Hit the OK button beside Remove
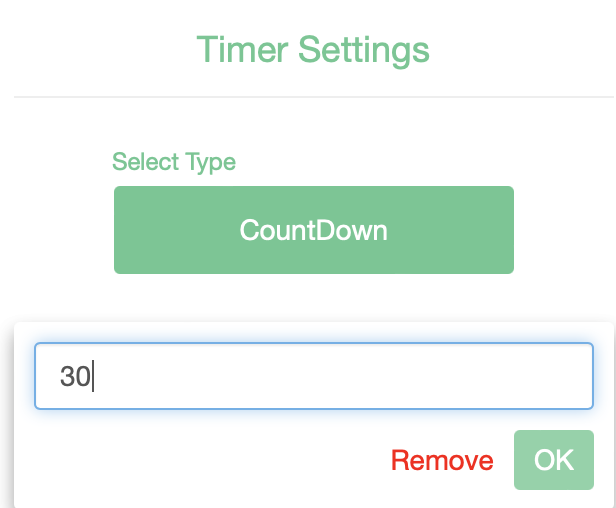The image size is (616, 508). (x=553, y=460)
